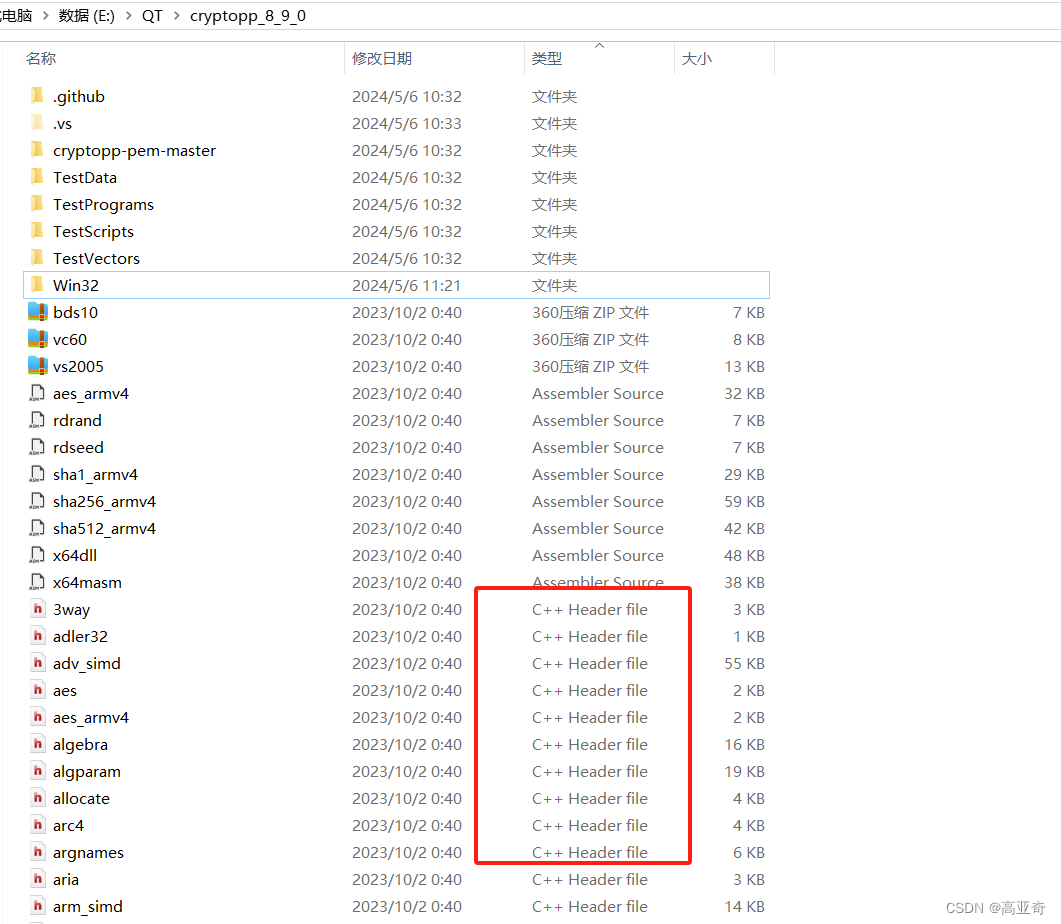Sort files by the 修改日期 column header
Image resolution: width=1061 pixels, height=924 pixels.
382,59
